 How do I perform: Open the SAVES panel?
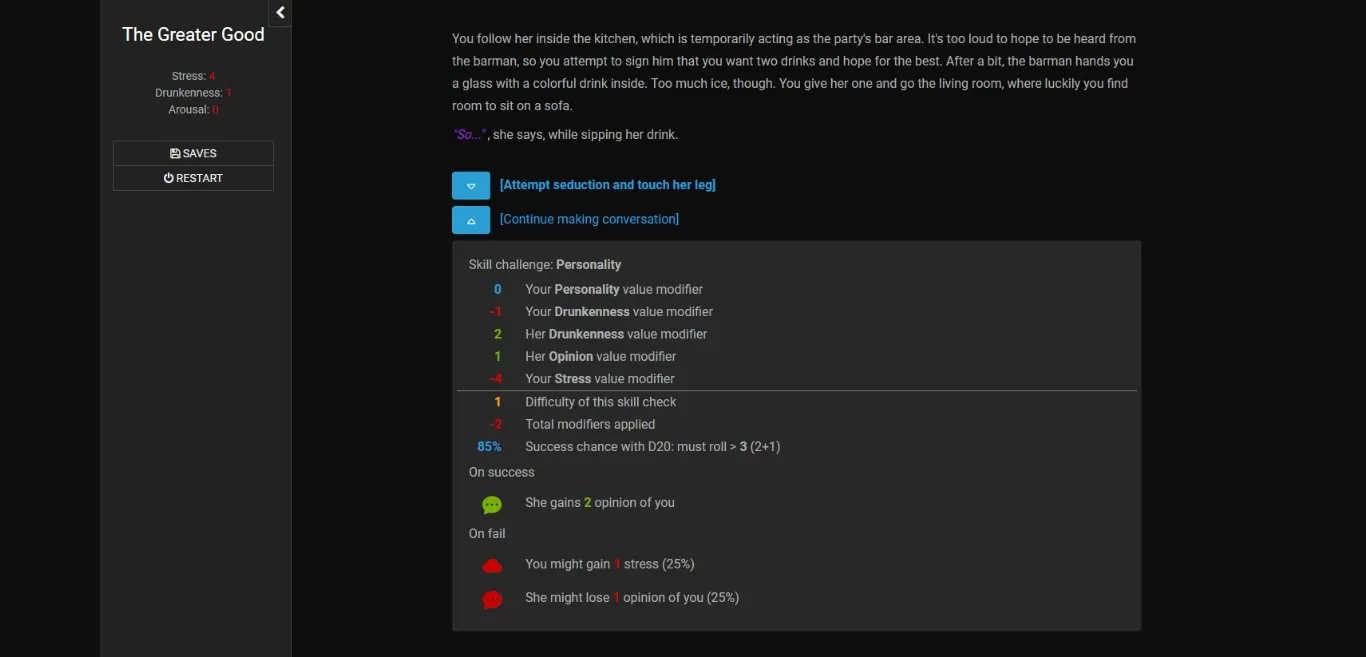[x=193, y=153]
